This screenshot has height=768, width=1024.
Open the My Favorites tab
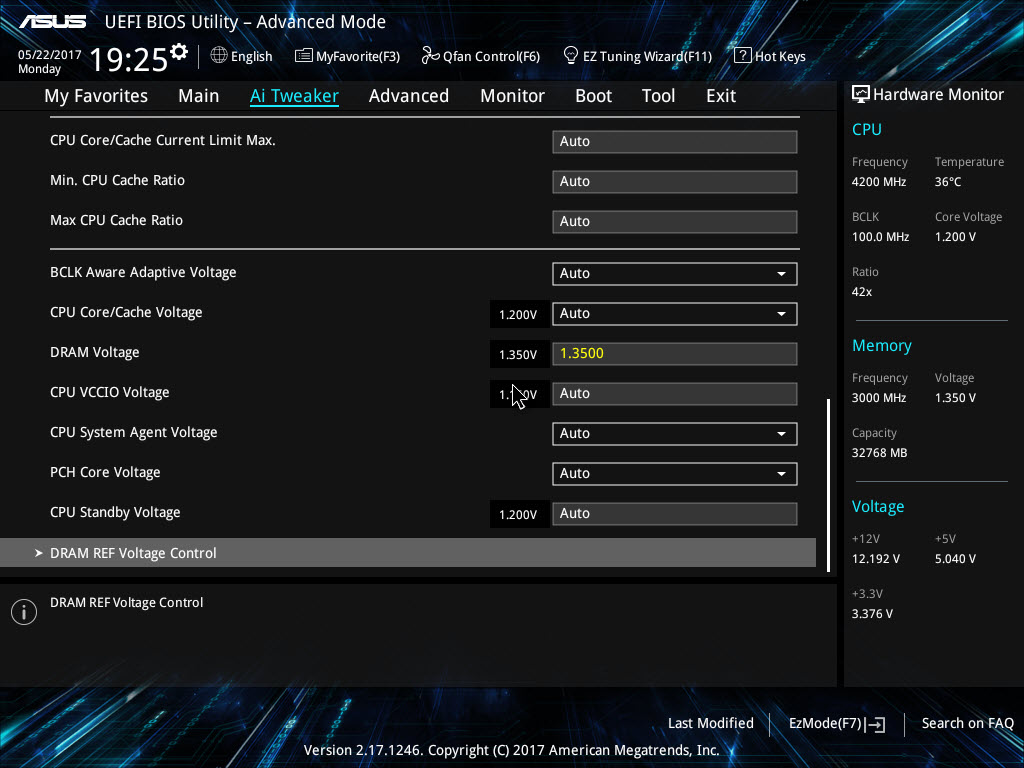coord(96,95)
